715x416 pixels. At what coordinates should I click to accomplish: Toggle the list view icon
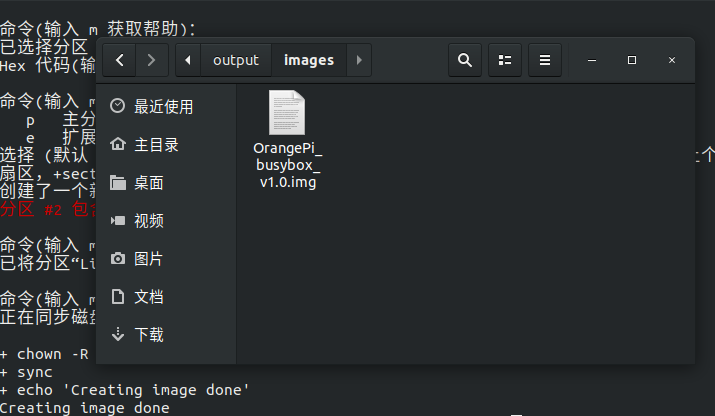click(505, 60)
